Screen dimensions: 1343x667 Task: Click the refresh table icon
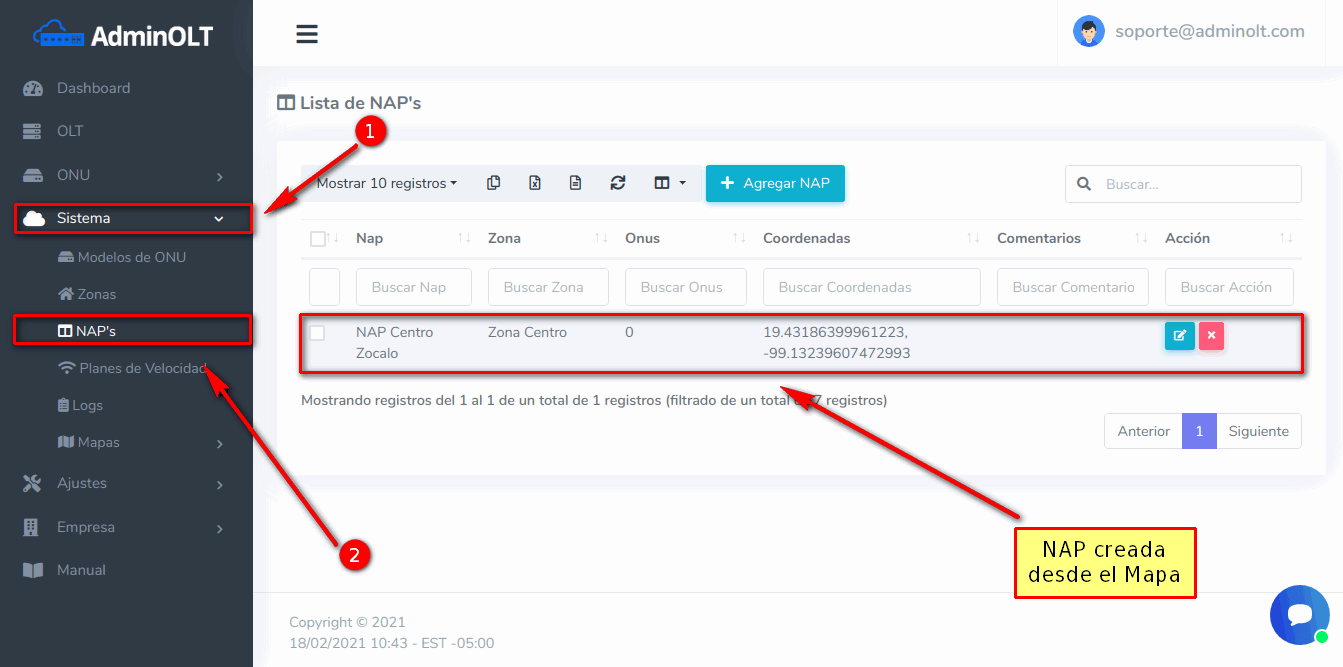click(x=618, y=183)
